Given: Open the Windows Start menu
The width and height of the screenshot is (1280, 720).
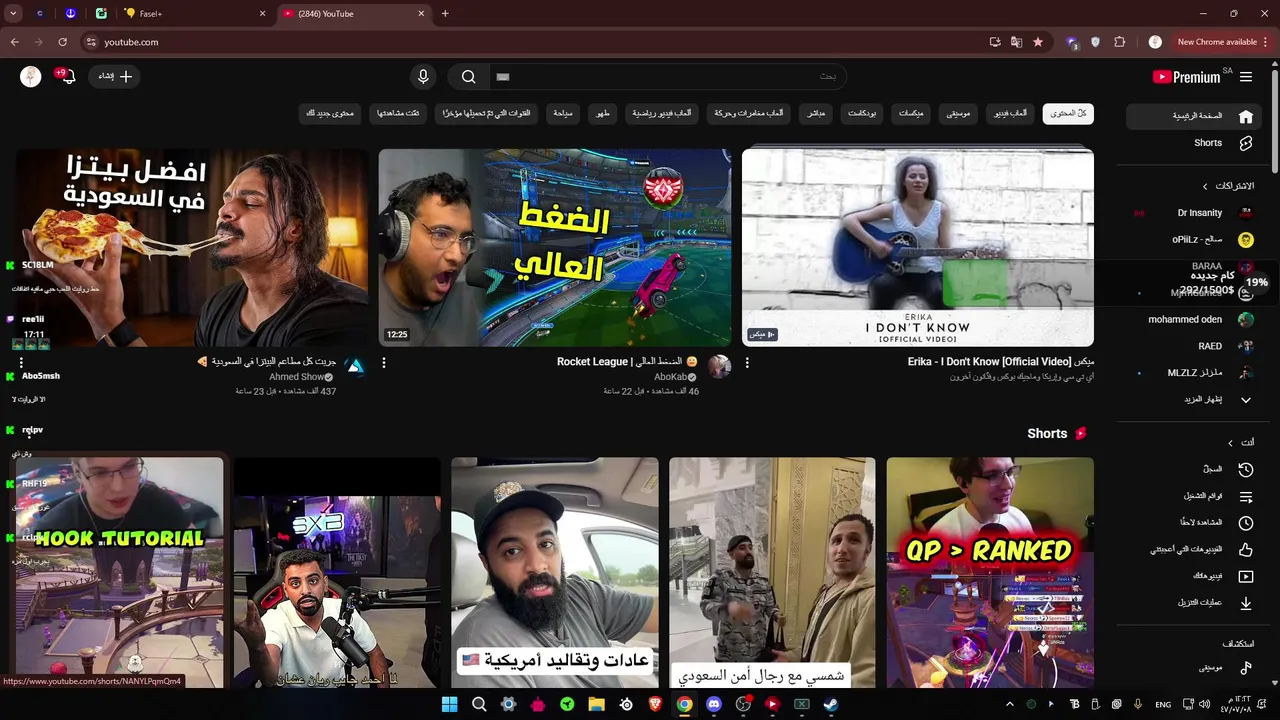Looking at the screenshot, I should point(449,704).
